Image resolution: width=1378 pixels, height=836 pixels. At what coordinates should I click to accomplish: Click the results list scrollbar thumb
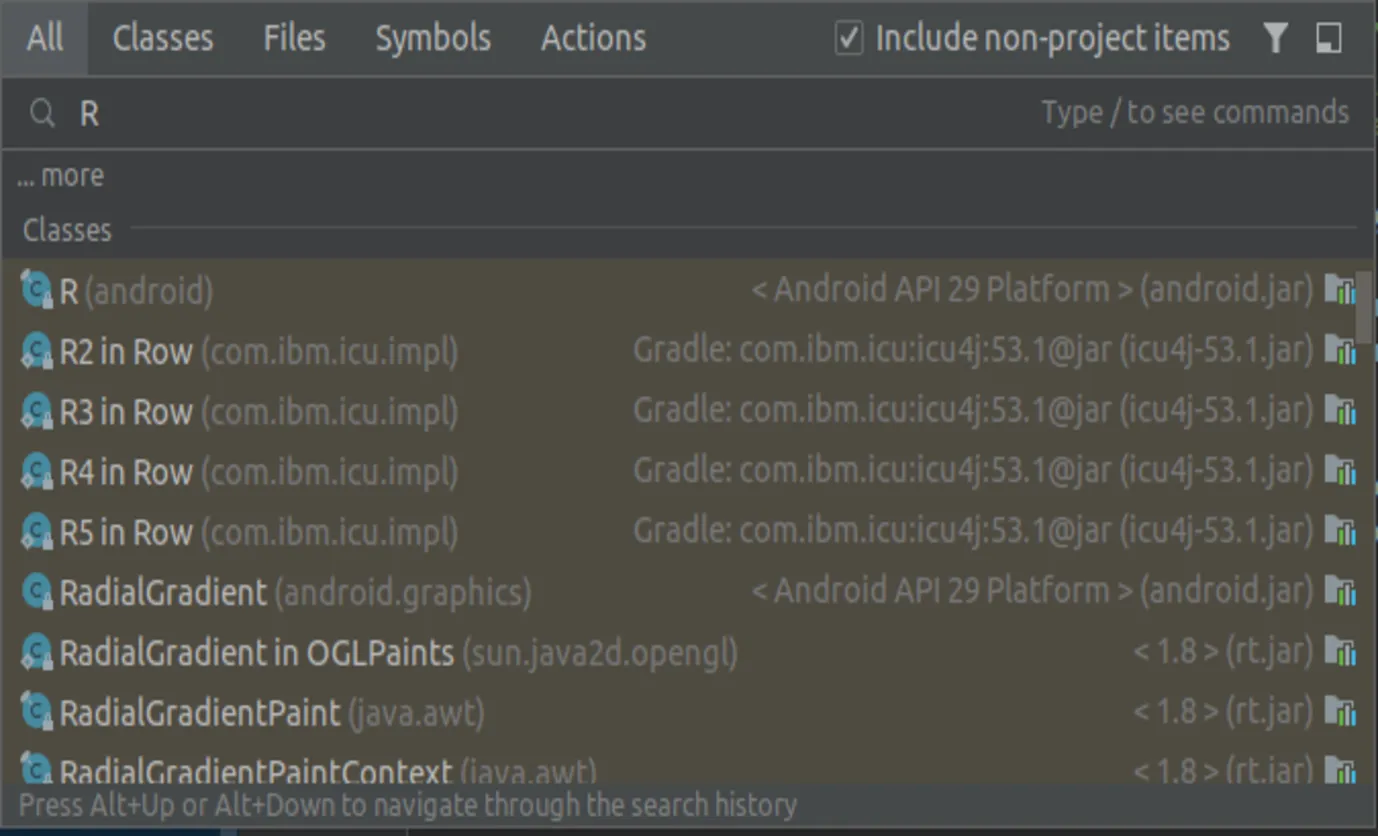click(1363, 303)
